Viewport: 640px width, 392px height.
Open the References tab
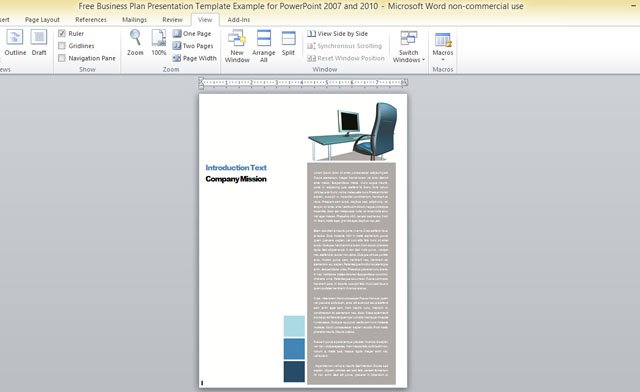coord(91,19)
